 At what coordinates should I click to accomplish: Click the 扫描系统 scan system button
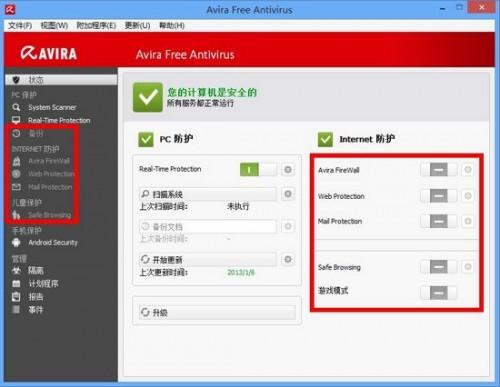(208, 194)
